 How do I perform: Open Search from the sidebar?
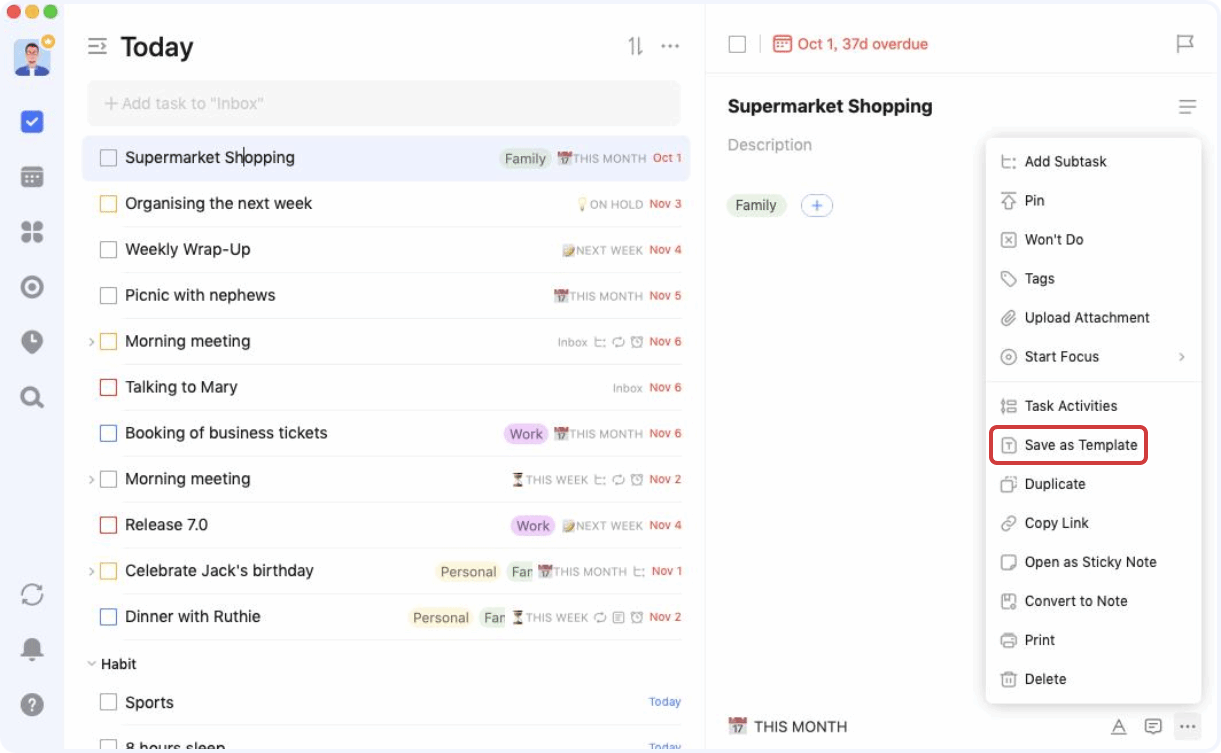pos(32,397)
